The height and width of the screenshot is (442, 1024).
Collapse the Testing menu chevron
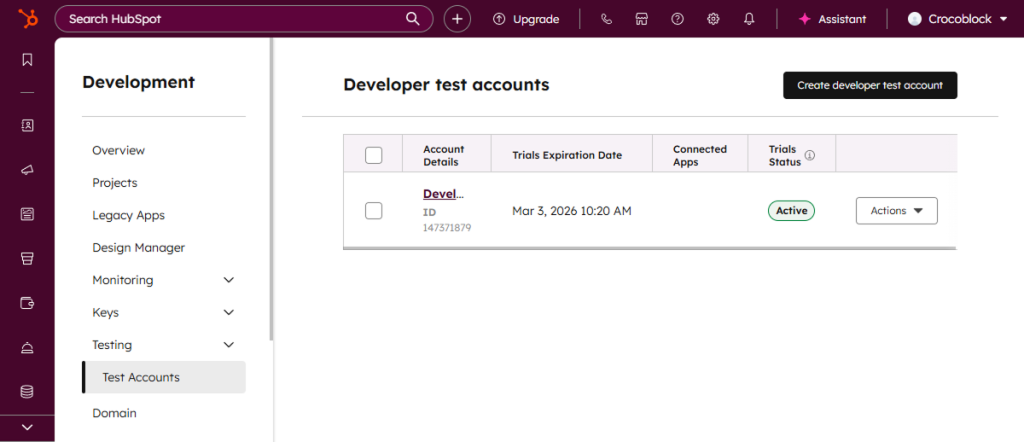229,345
